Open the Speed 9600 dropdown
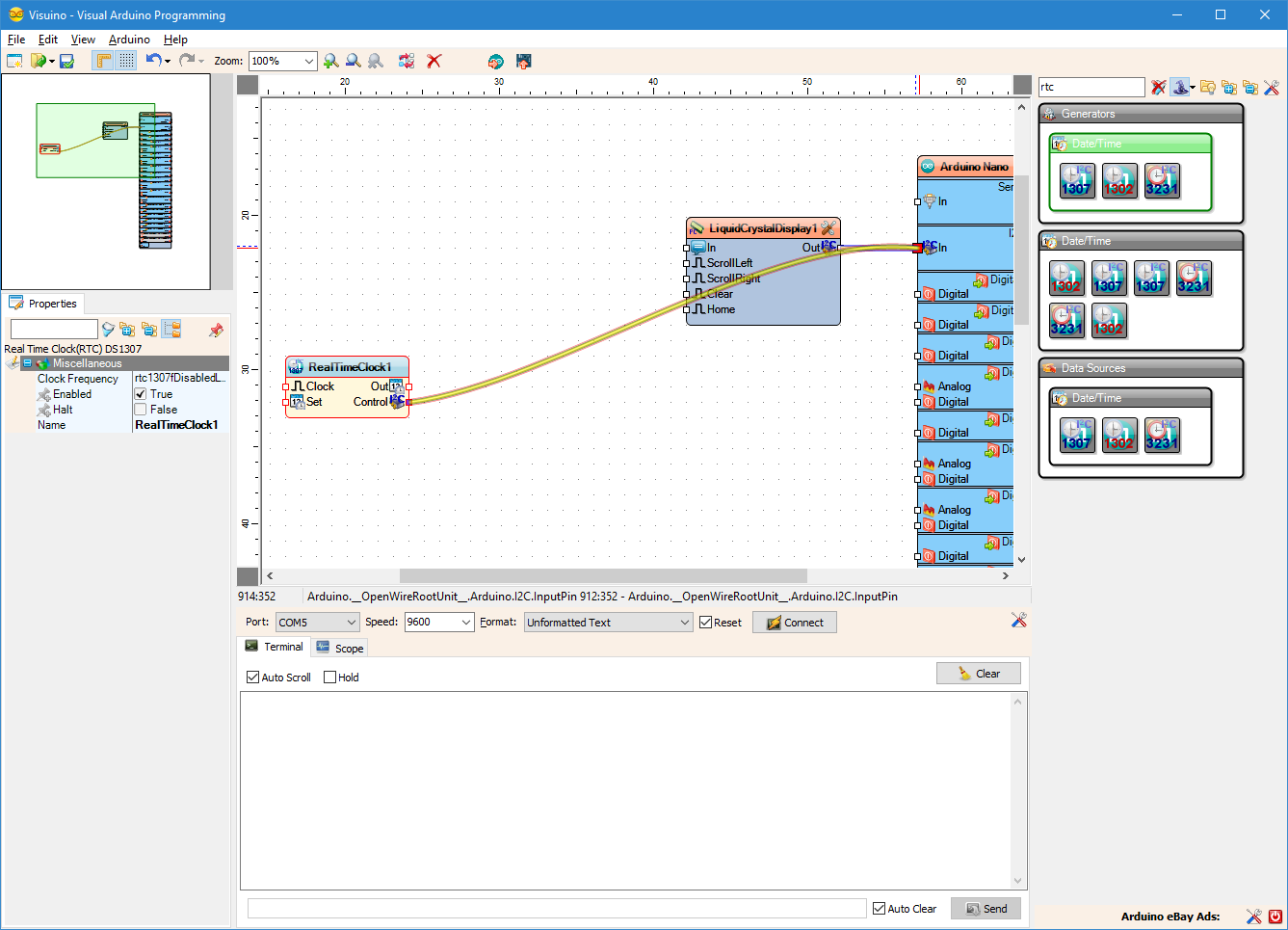 coord(438,623)
